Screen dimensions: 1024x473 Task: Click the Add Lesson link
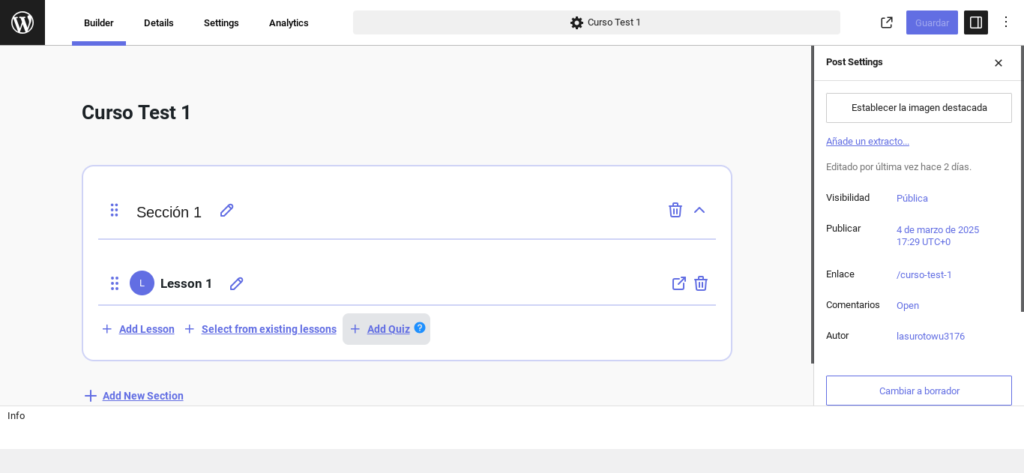[x=146, y=329]
